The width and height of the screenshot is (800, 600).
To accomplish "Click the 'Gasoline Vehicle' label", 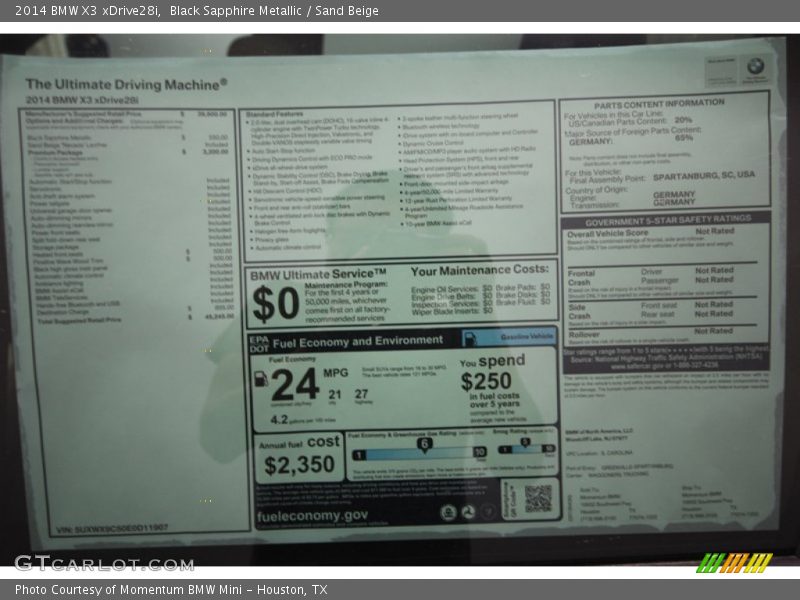I will [x=527, y=337].
